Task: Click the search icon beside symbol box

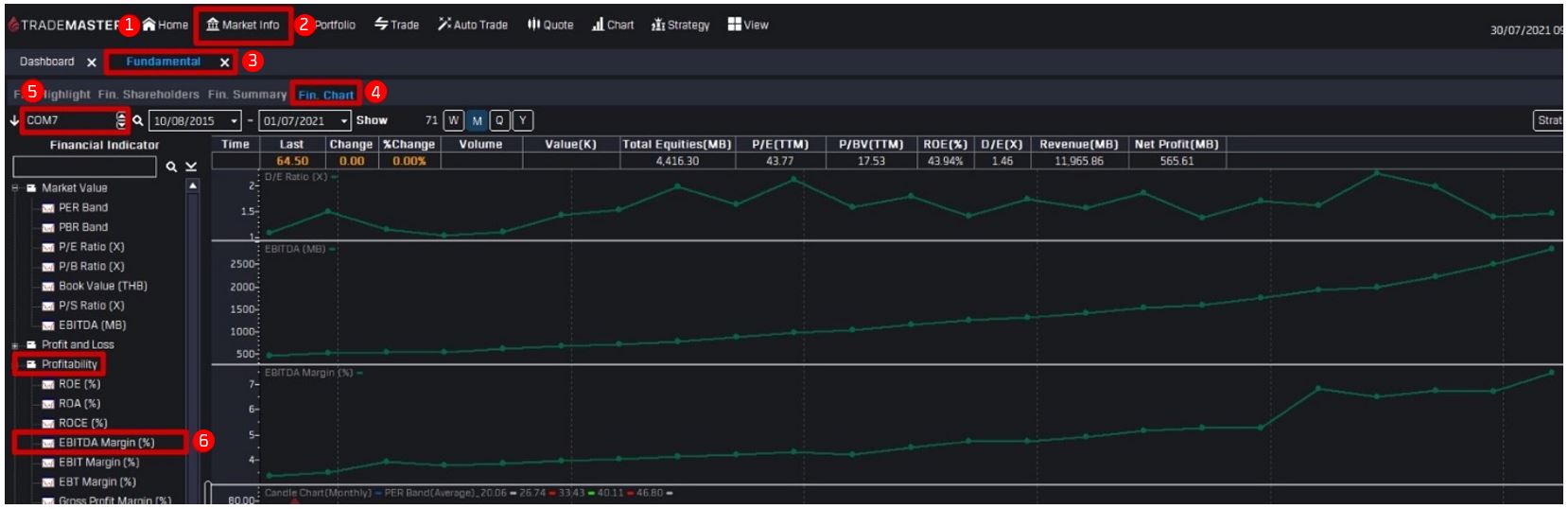Action: point(138,121)
